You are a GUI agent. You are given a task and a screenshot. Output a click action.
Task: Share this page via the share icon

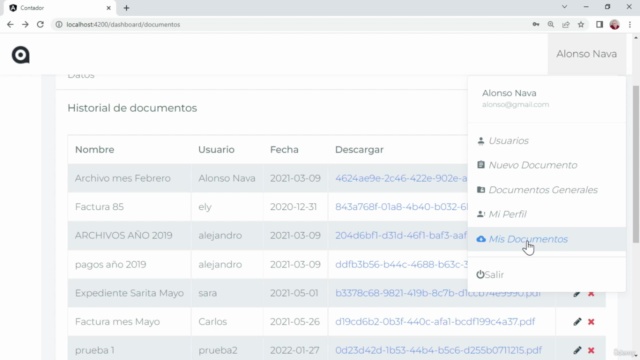[566, 24]
